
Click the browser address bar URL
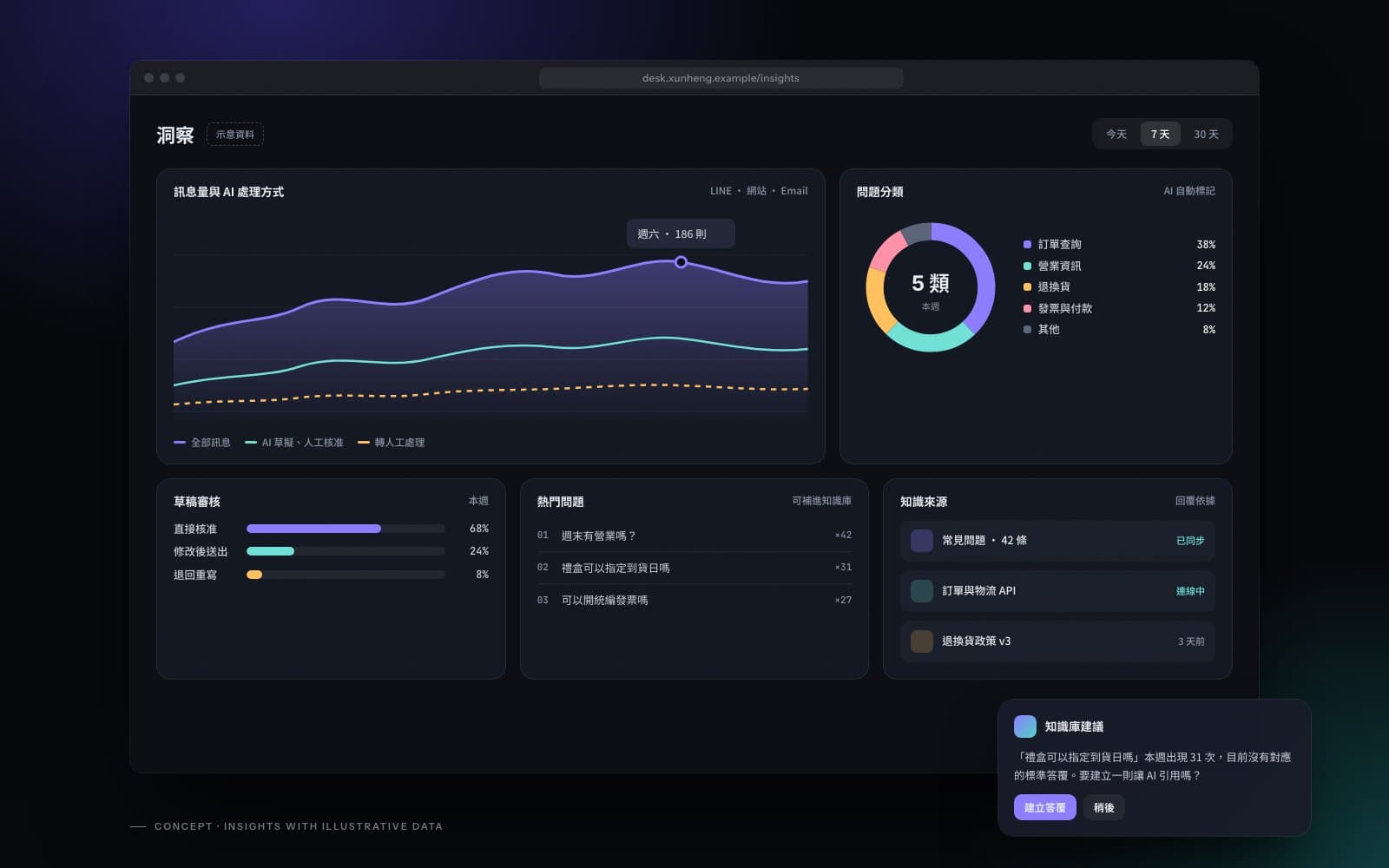721,78
